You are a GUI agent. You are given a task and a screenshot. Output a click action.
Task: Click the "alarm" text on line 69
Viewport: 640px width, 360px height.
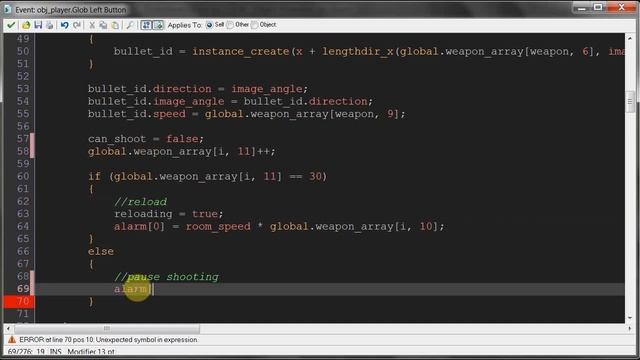[130, 289]
